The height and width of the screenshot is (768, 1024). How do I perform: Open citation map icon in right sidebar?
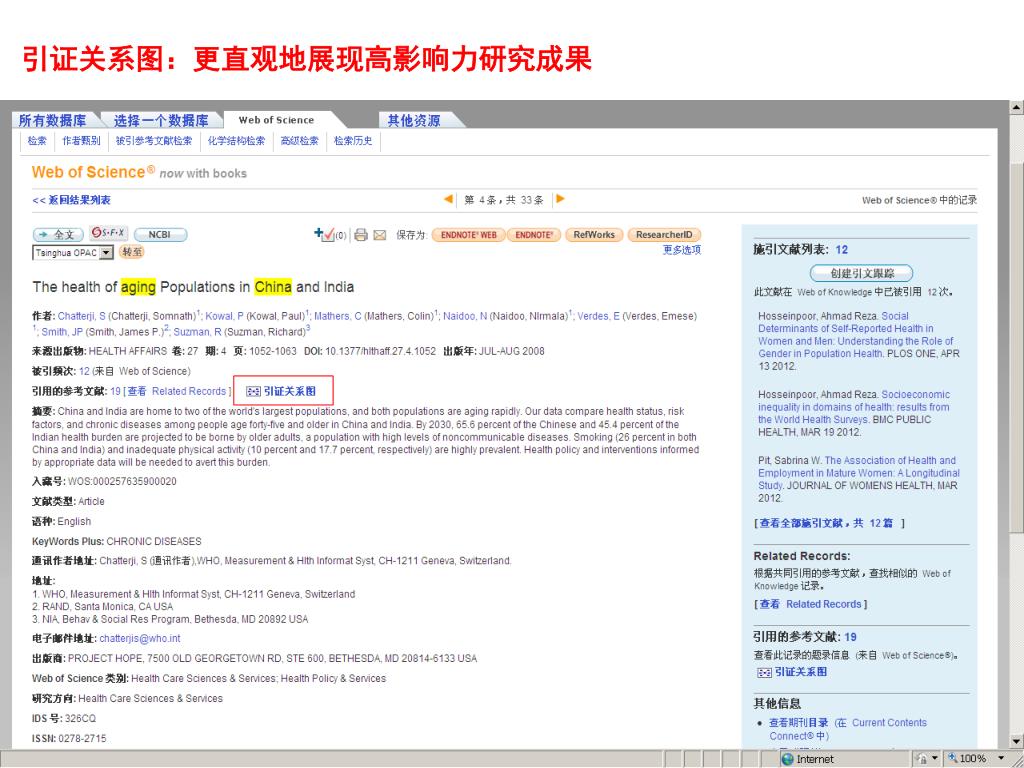coord(764,672)
